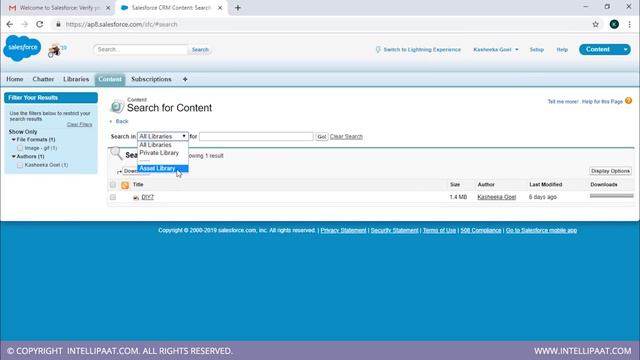Open the Home tab

coord(15,79)
